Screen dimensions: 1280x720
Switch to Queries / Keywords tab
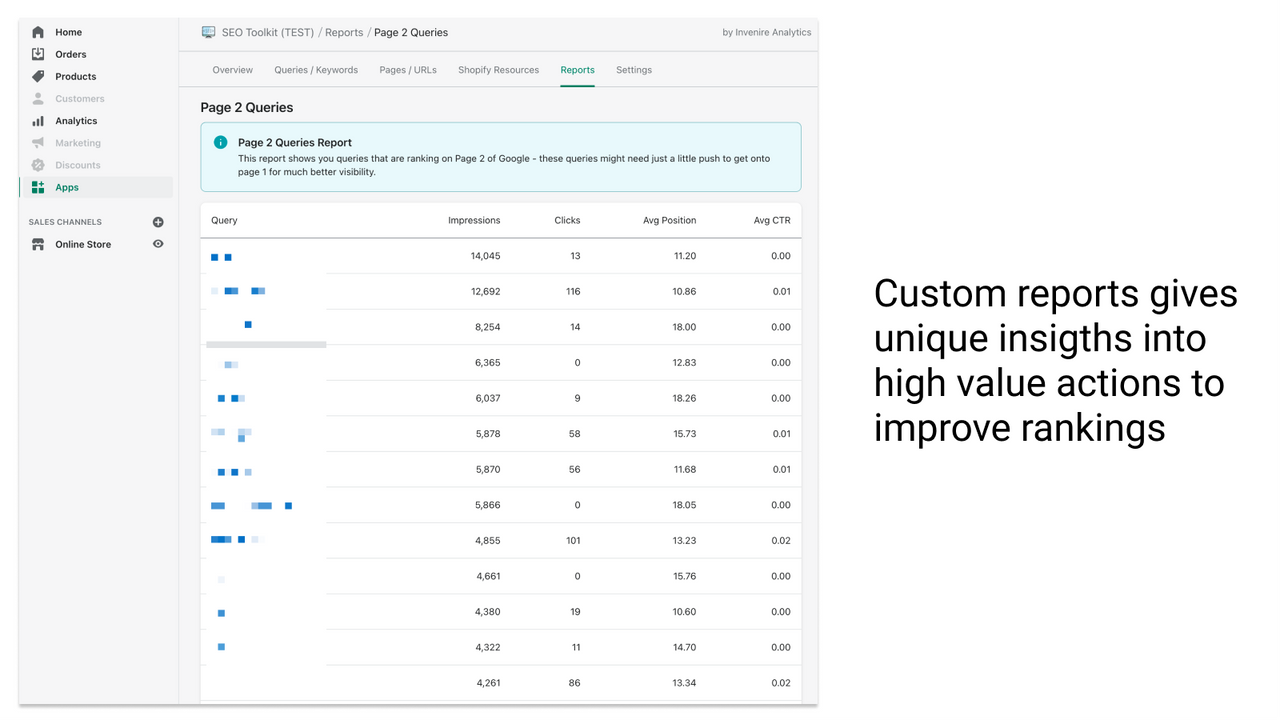click(316, 69)
